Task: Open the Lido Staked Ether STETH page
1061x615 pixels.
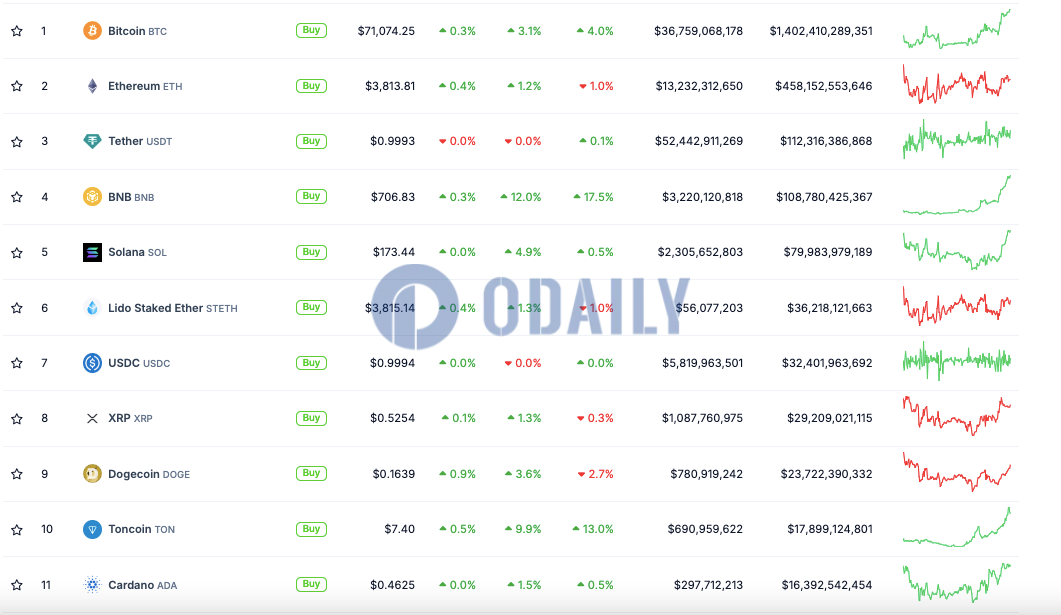Action: [173, 308]
